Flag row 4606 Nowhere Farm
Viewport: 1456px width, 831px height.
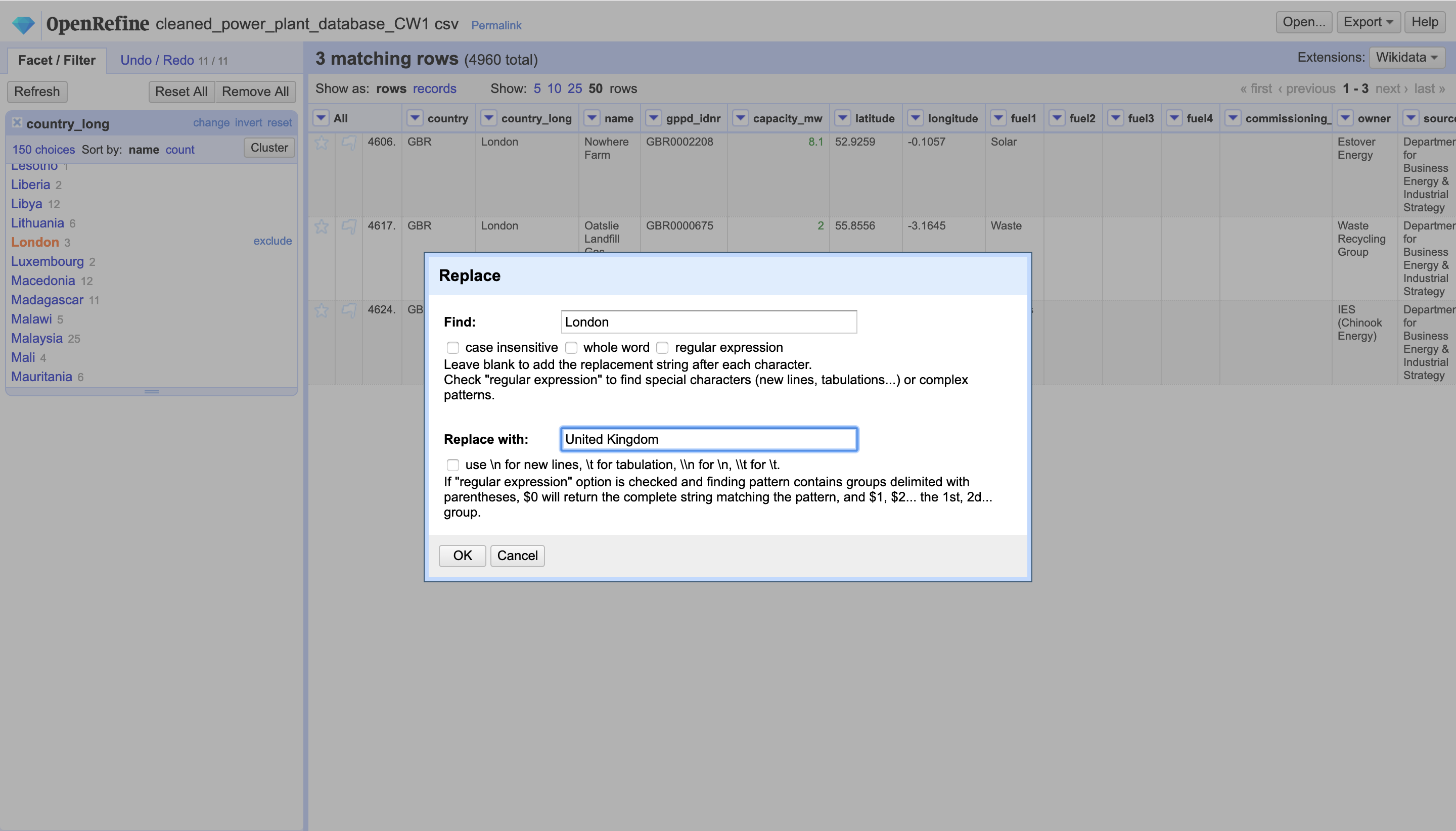tap(349, 143)
